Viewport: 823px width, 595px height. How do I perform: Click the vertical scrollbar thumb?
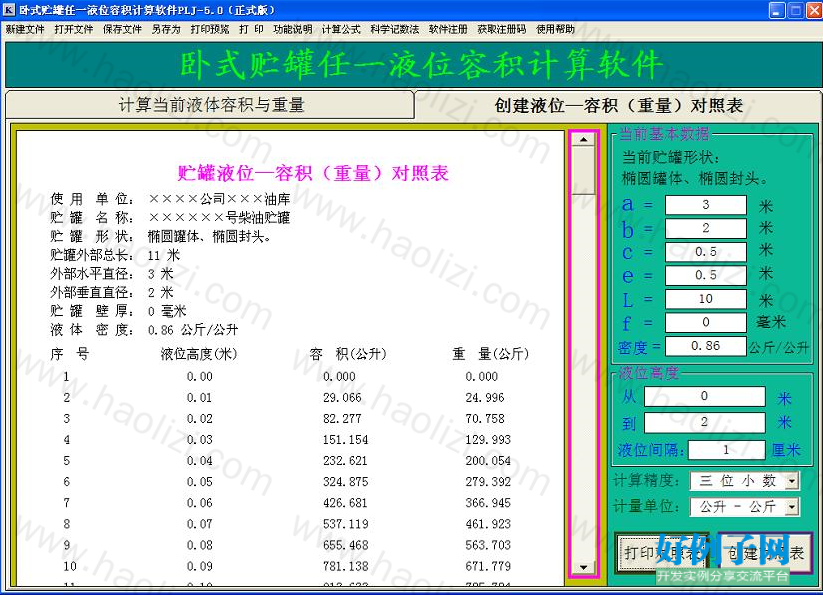(x=583, y=171)
